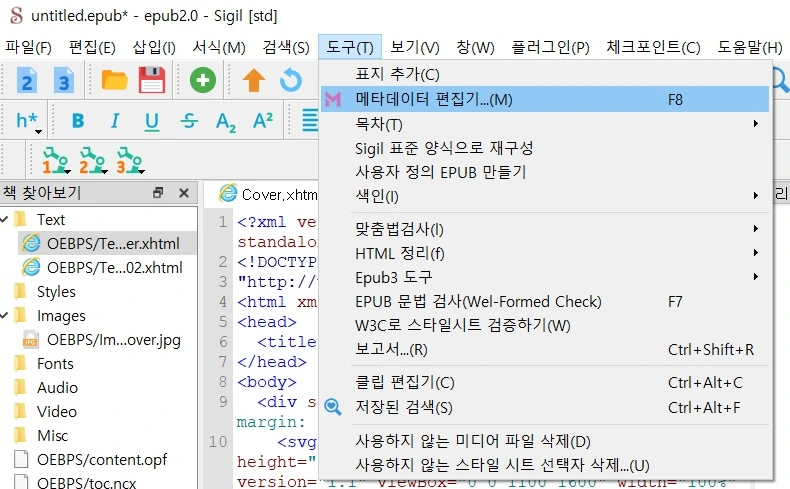This screenshot has width=790, height=489.
Task: Toggle bold formatting
Action: pyautogui.click(x=78, y=121)
